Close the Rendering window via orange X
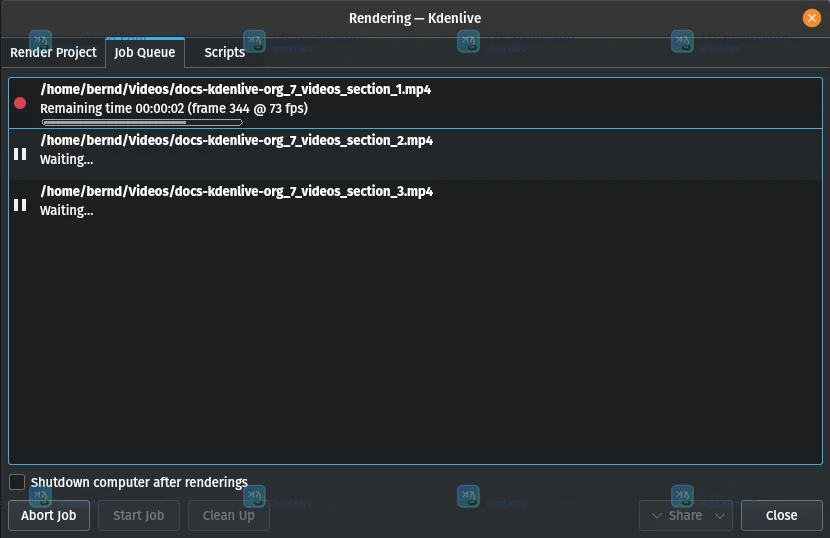The height and width of the screenshot is (538, 830). click(811, 18)
